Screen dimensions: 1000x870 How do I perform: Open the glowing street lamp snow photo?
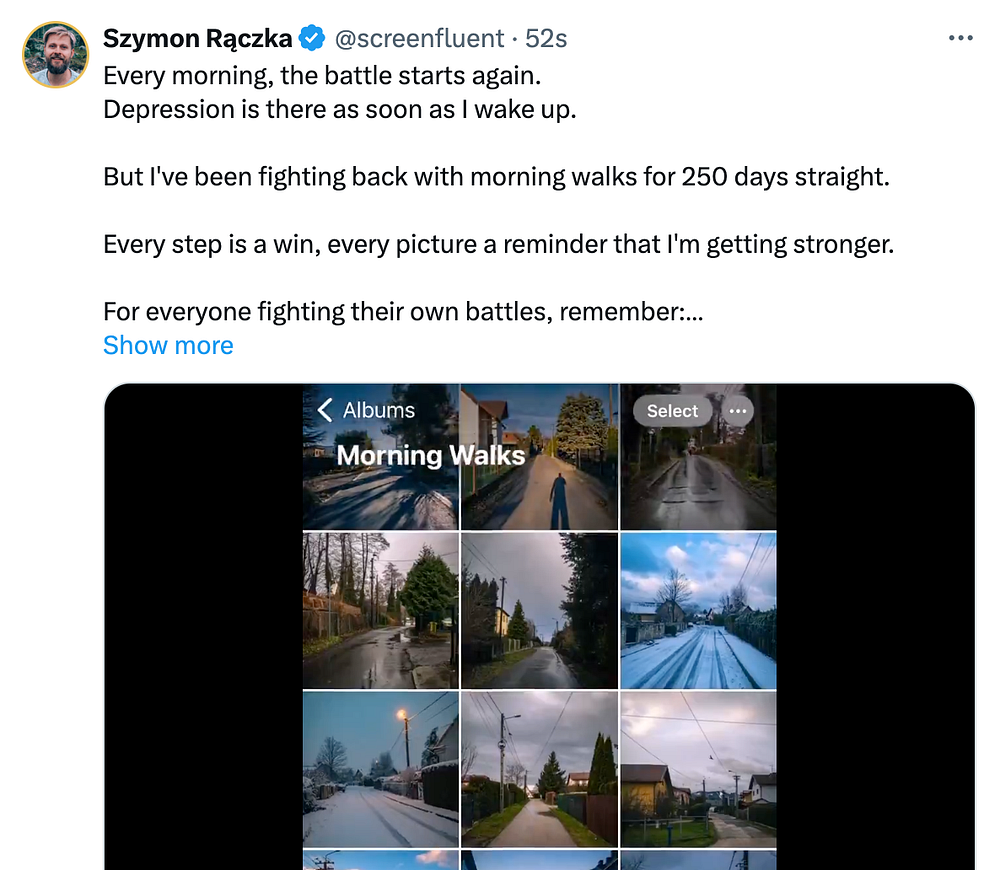point(380,770)
